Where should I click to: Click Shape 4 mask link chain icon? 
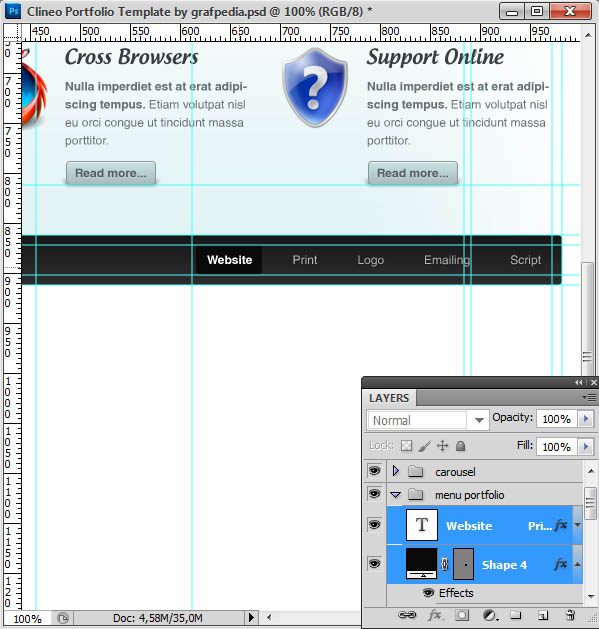(445, 564)
